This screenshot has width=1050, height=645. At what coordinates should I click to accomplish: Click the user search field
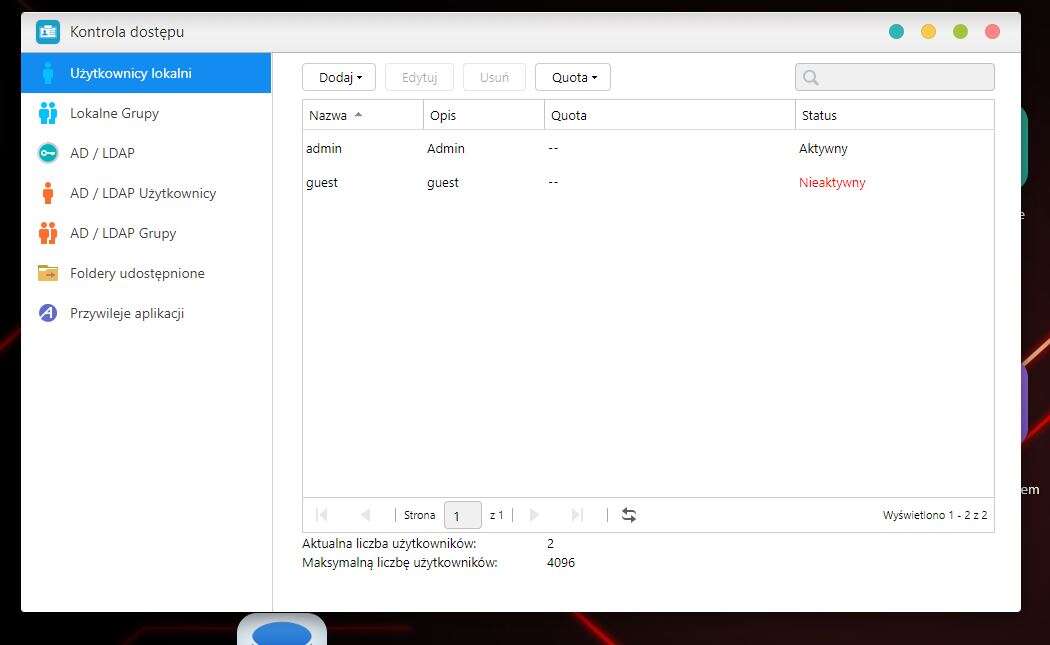point(905,77)
